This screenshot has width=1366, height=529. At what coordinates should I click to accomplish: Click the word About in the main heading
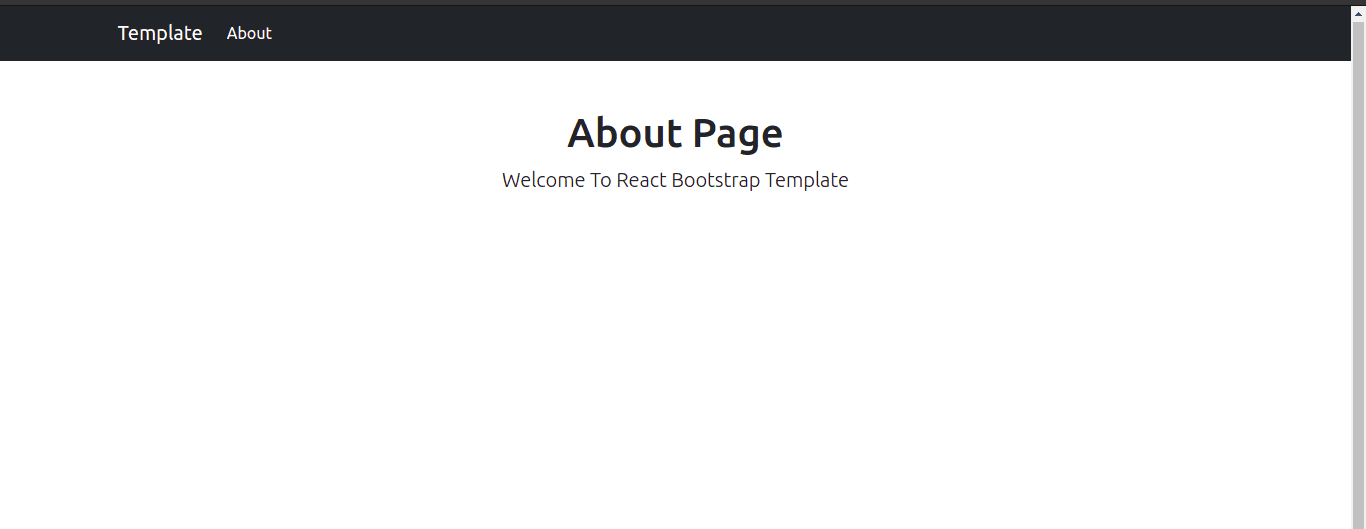[x=624, y=133]
